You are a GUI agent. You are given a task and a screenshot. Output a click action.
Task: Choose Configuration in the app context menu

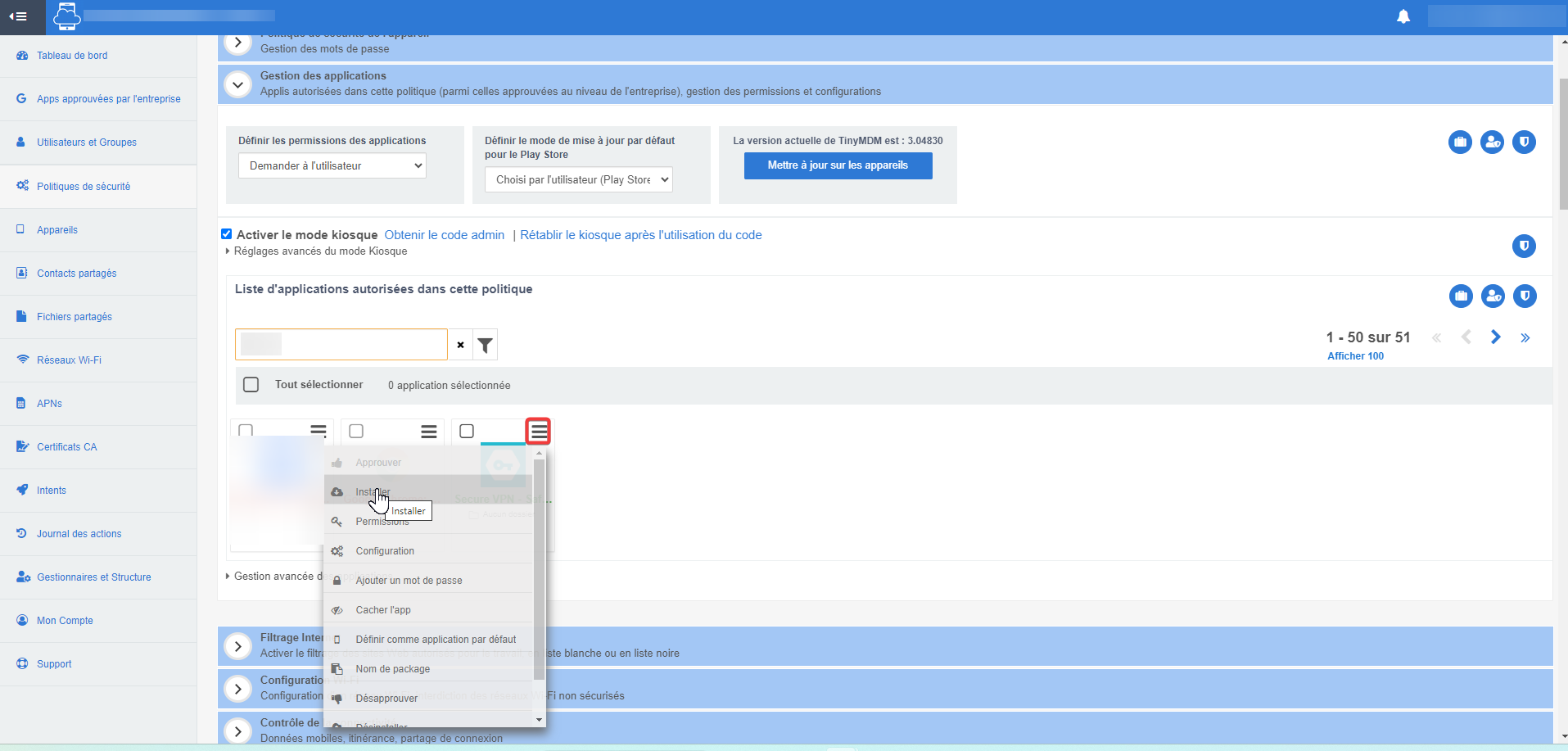[428, 551]
